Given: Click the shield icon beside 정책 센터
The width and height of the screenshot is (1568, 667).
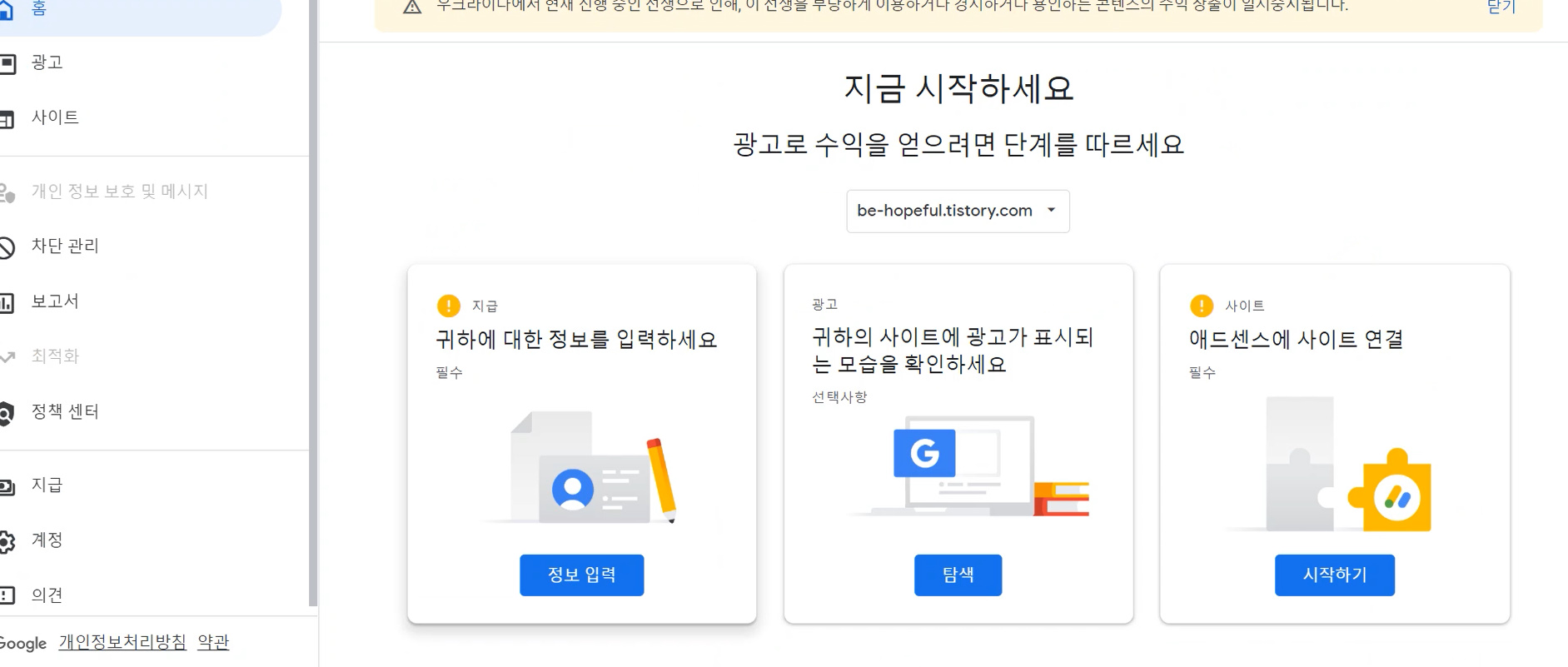Looking at the screenshot, I should click(x=7, y=413).
